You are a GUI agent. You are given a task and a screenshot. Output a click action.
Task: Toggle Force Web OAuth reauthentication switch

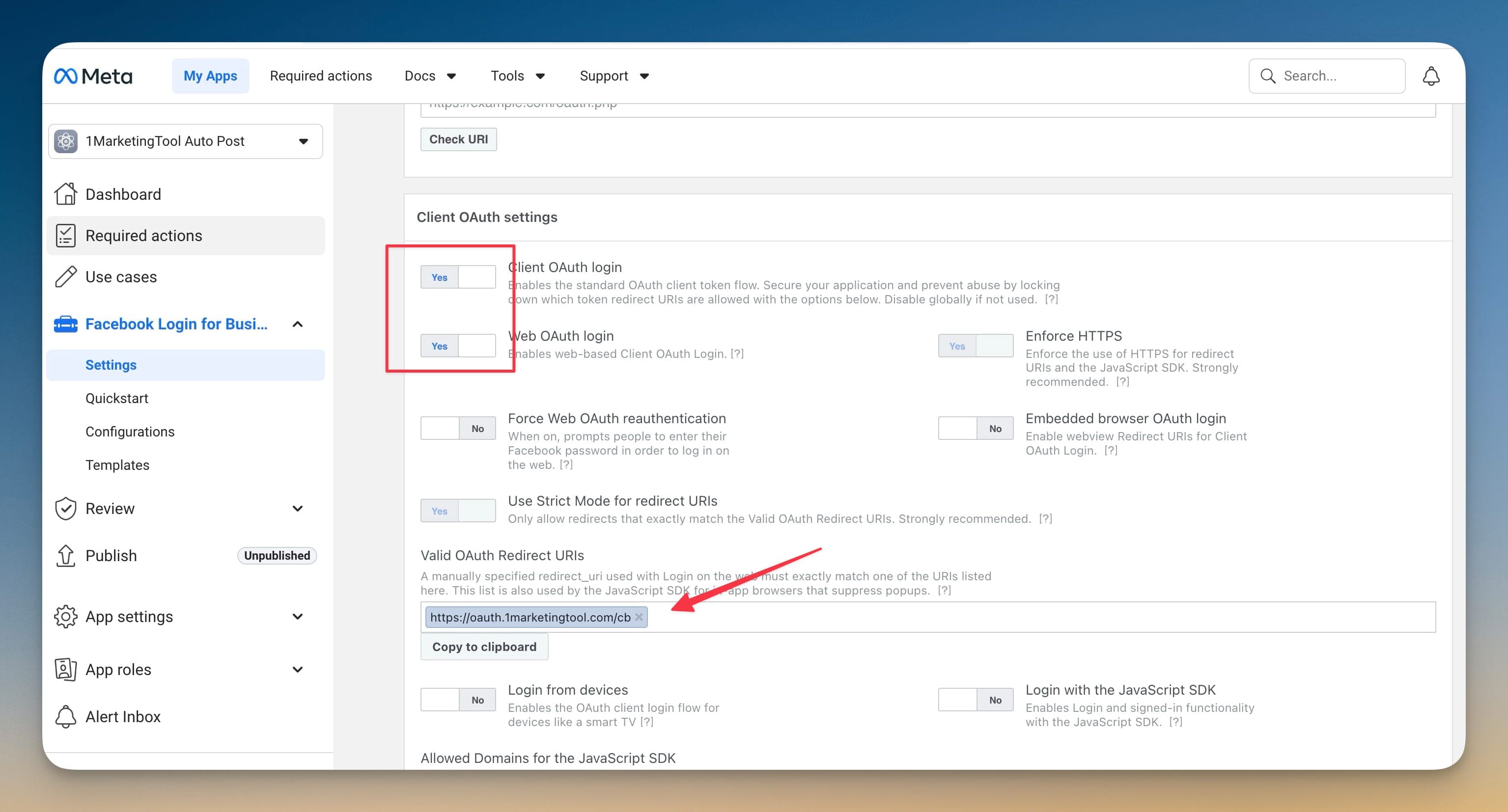458,428
